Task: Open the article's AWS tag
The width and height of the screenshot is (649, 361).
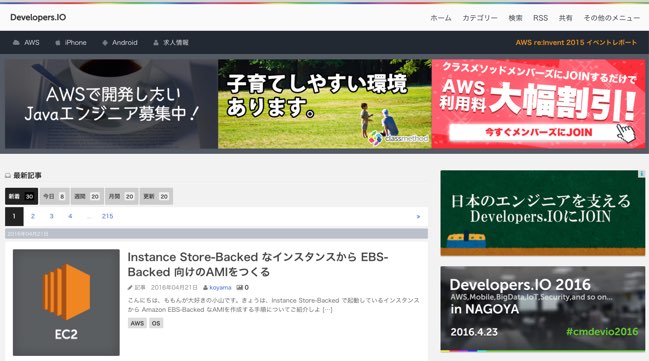Action: point(137,323)
